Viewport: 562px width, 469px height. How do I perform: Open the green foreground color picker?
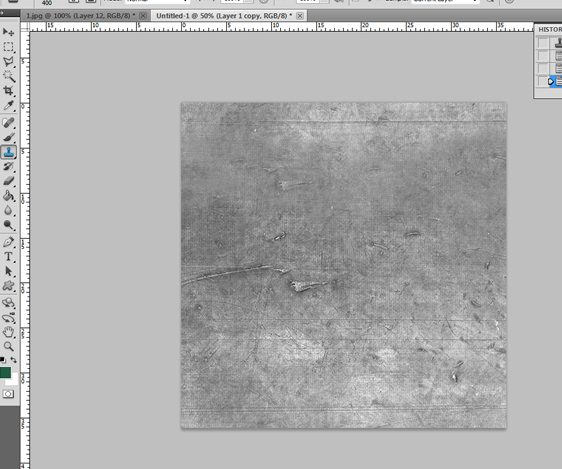click(5, 372)
